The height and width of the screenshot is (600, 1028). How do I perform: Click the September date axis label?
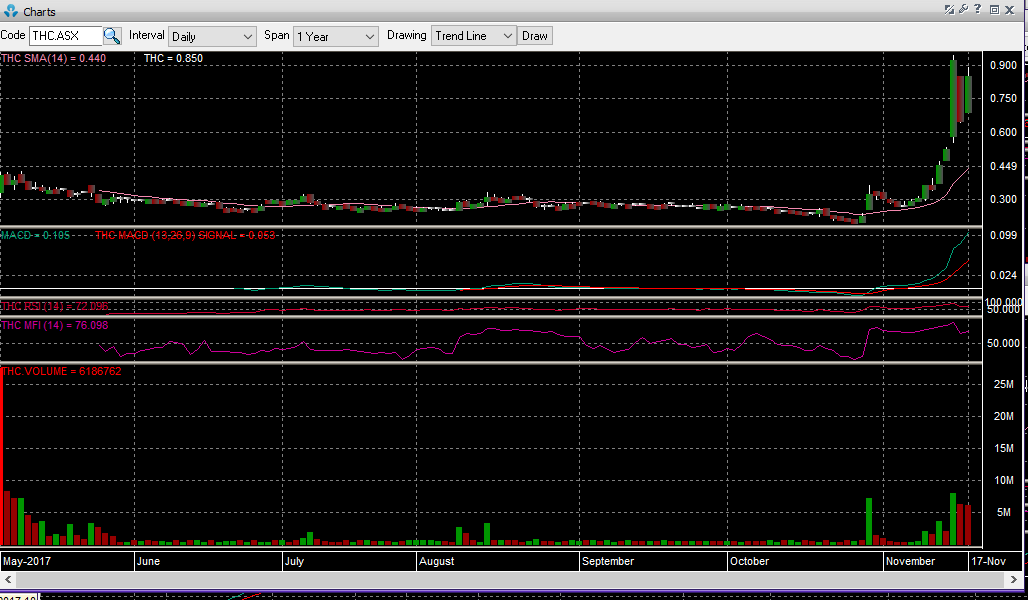608,561
